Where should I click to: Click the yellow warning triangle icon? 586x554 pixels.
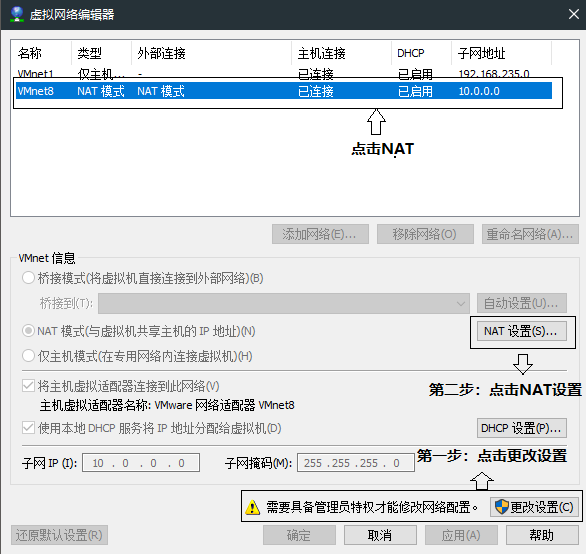253,507
